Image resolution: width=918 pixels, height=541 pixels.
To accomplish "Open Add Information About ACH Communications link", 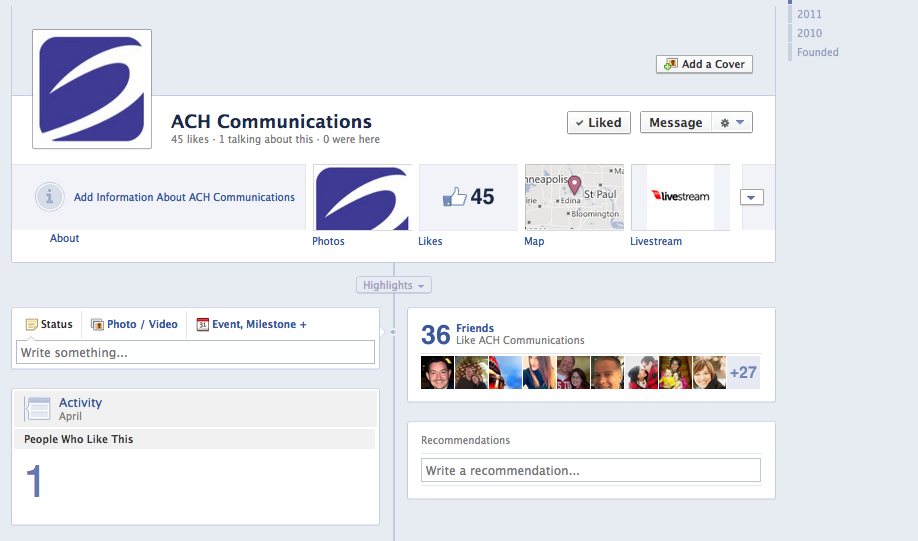I will pyautogui.click(x=184, y=197).
